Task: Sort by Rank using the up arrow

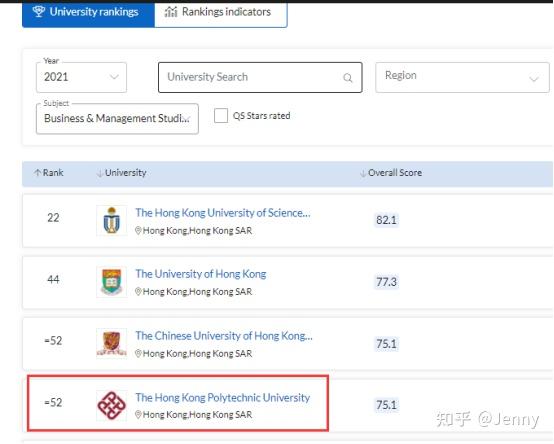Action: 37,173
